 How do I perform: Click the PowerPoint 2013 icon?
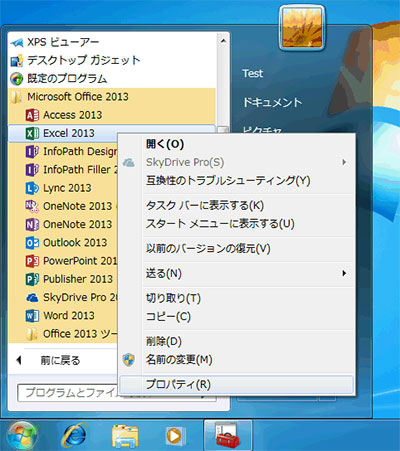[x=32, y=261]
